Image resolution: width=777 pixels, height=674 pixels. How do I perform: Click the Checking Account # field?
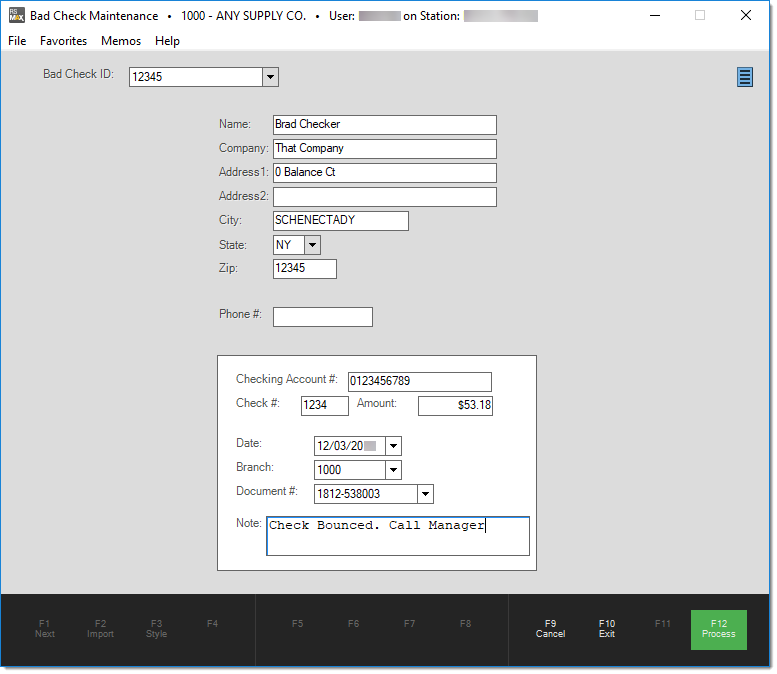point(421,382)
